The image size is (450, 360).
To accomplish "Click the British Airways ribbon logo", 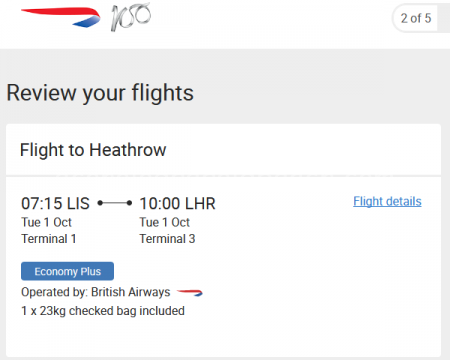I will [x=61, y=17].
